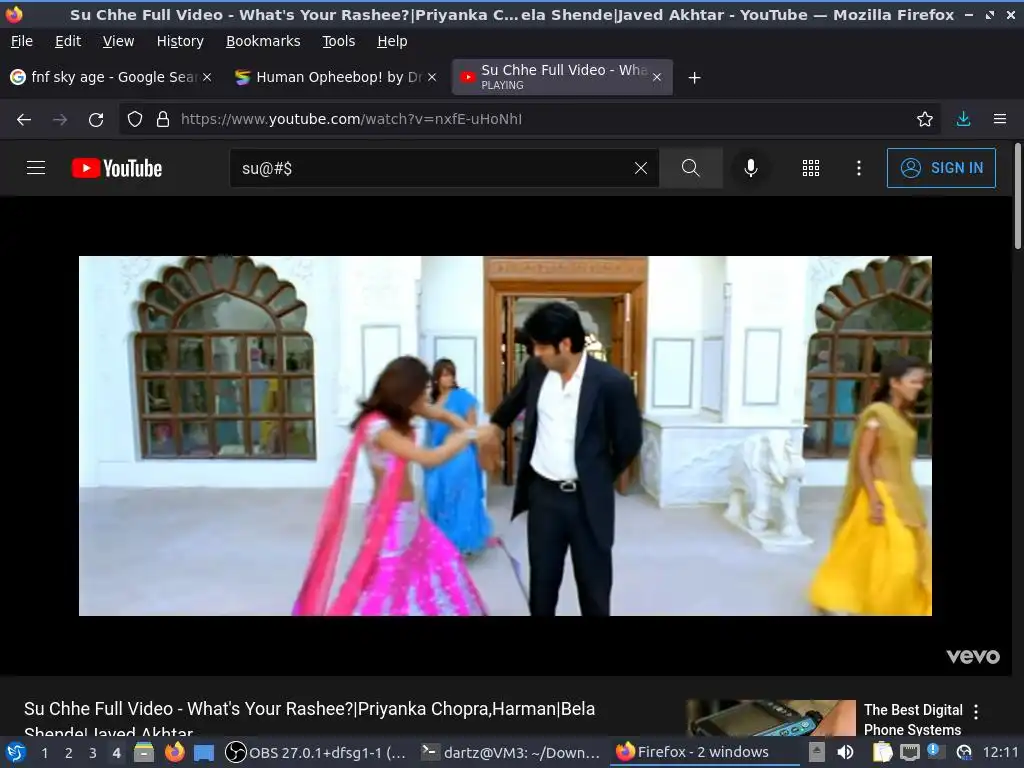Click the blue show desktop icon in the taskbar
Image resolution: width=1024 pixels, height=768 pixels.
204,753
